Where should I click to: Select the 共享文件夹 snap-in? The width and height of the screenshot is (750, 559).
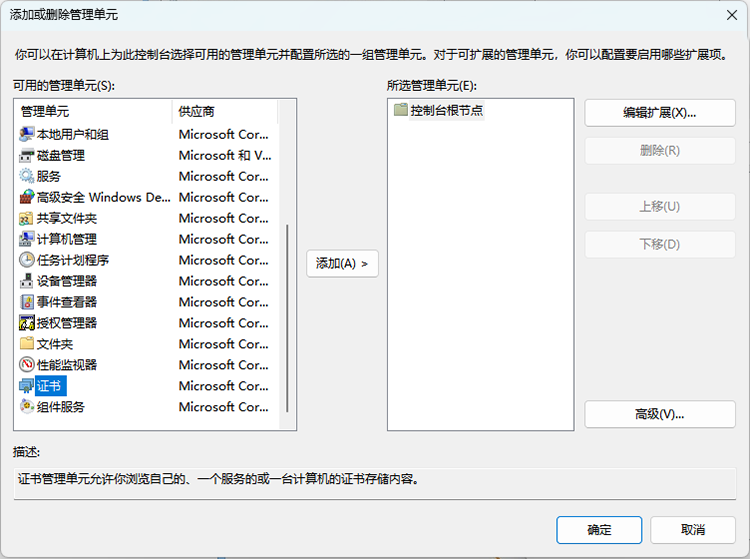(66, 219)
